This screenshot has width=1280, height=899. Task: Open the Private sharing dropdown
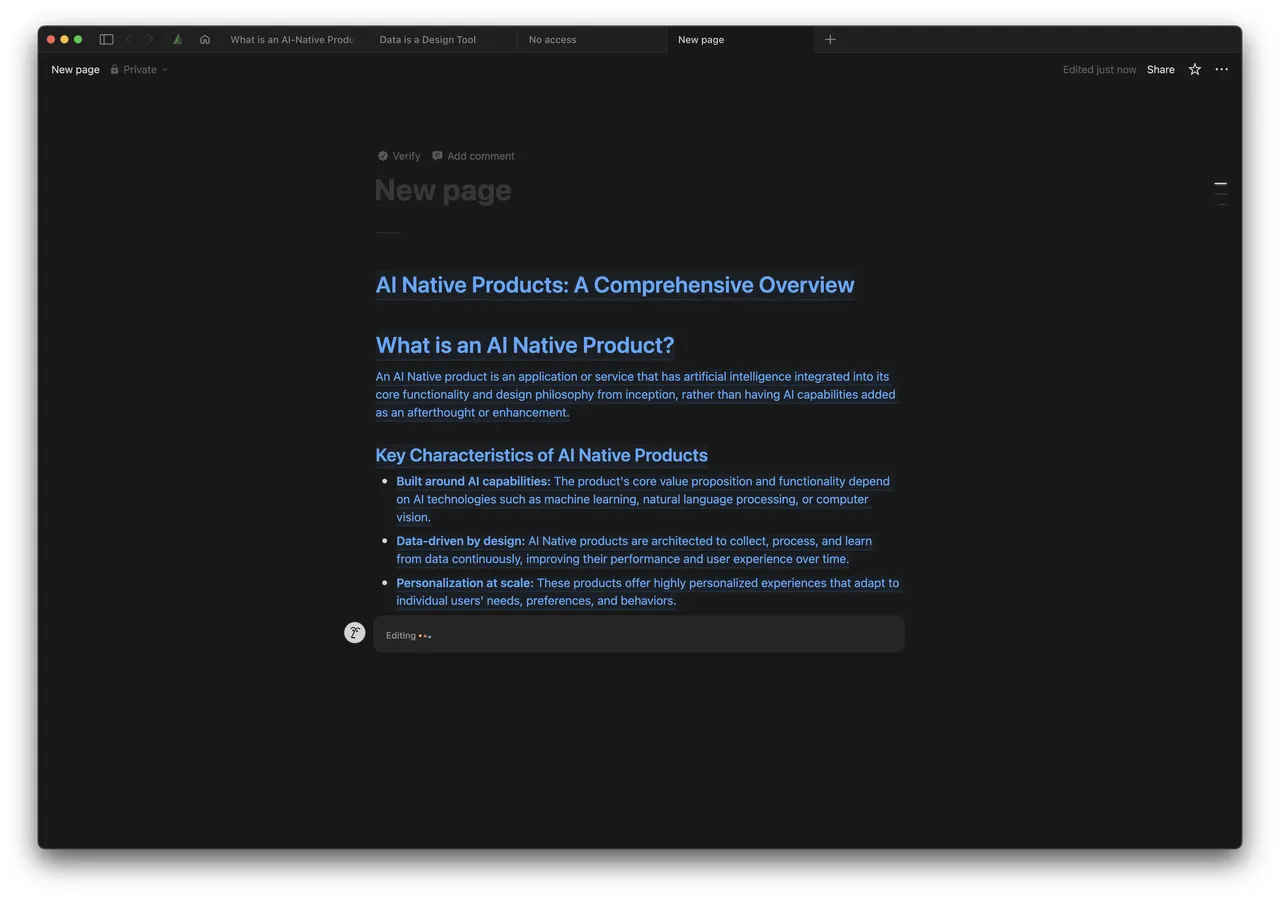139,70
